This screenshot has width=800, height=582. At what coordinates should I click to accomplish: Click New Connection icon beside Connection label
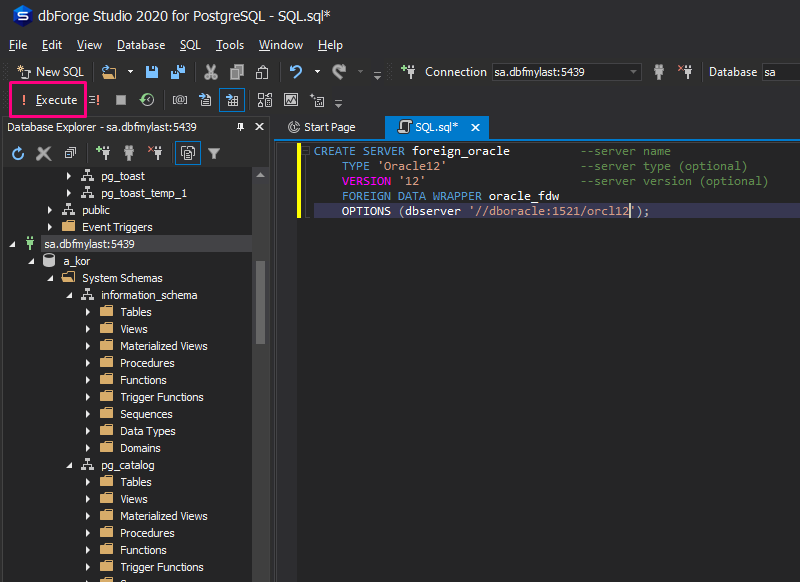(x=408, y=71)
